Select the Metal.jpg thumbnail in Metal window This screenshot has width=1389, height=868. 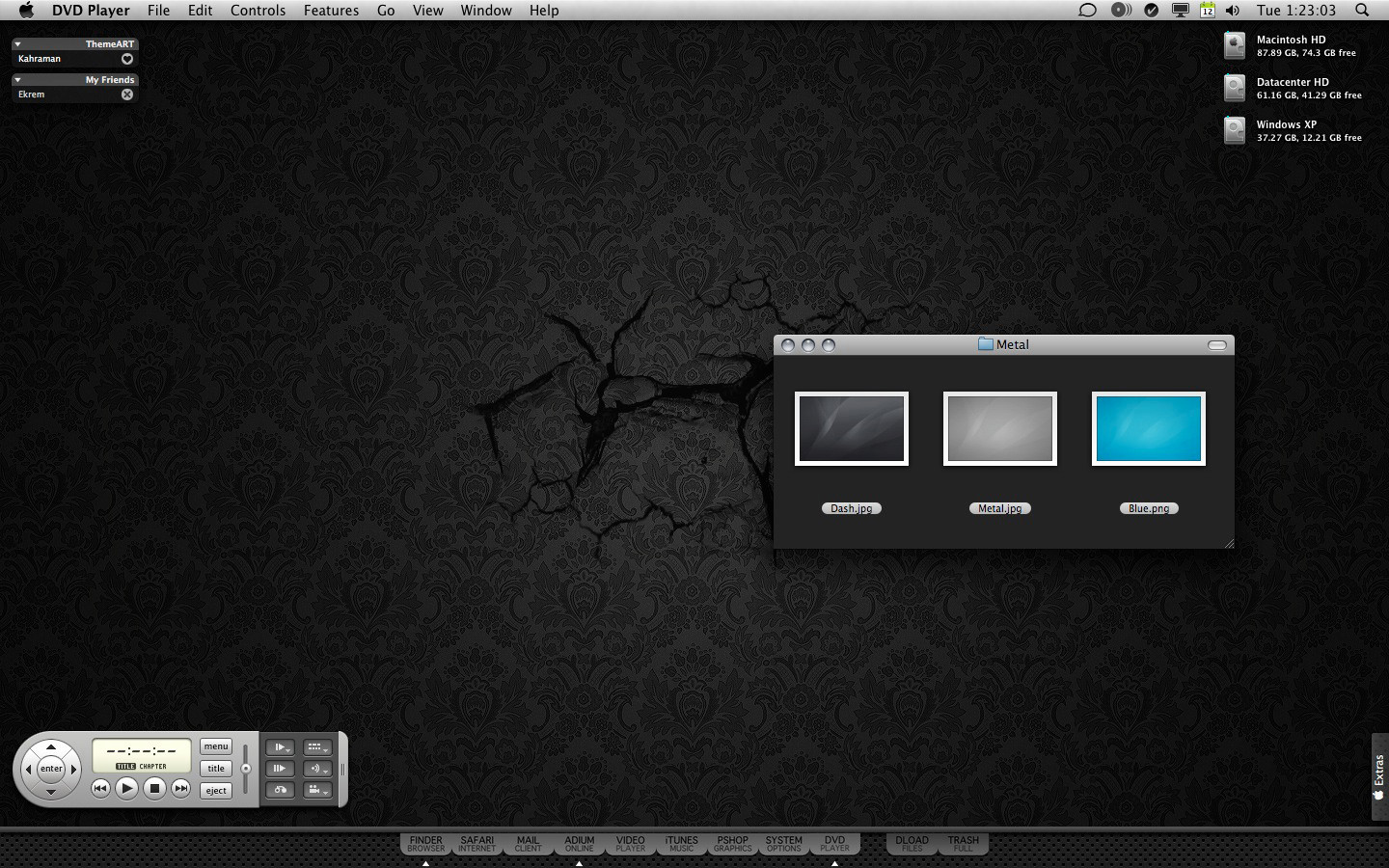[1000, 428]
